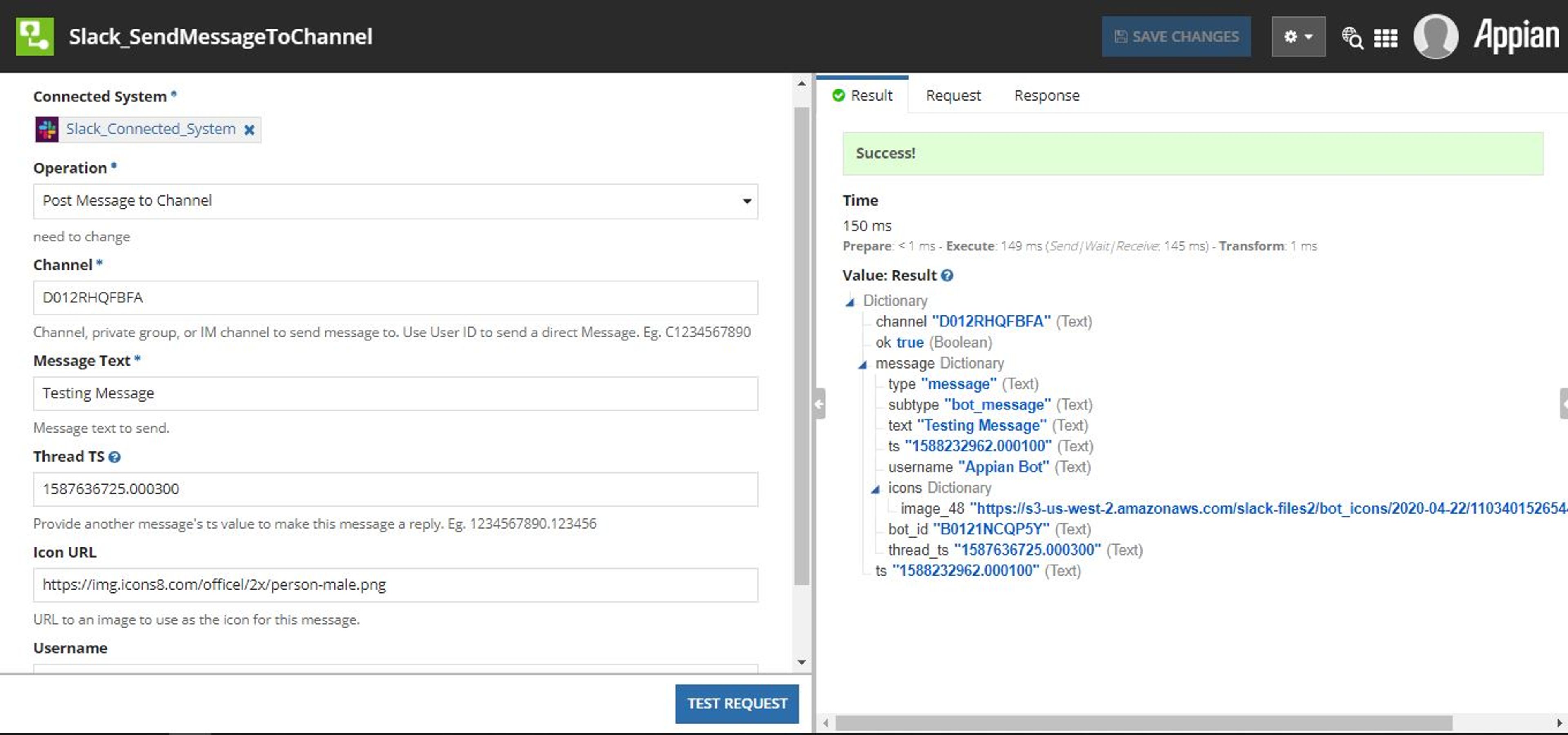Screen dimensions: 1568x735
Task: Click the Value: Result help icon
Action: (x=947, y=275)
